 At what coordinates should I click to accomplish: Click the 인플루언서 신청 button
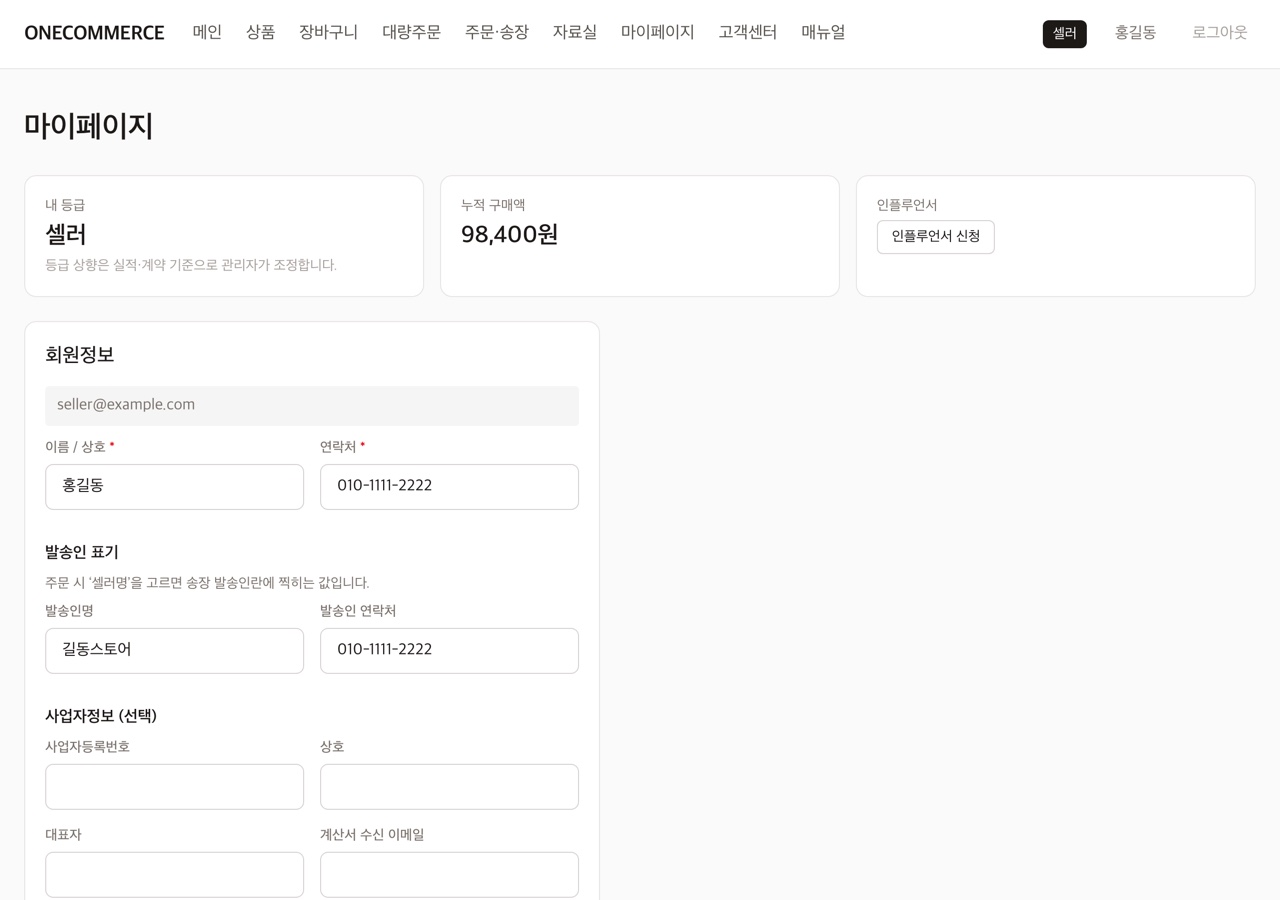click(935, 237)
